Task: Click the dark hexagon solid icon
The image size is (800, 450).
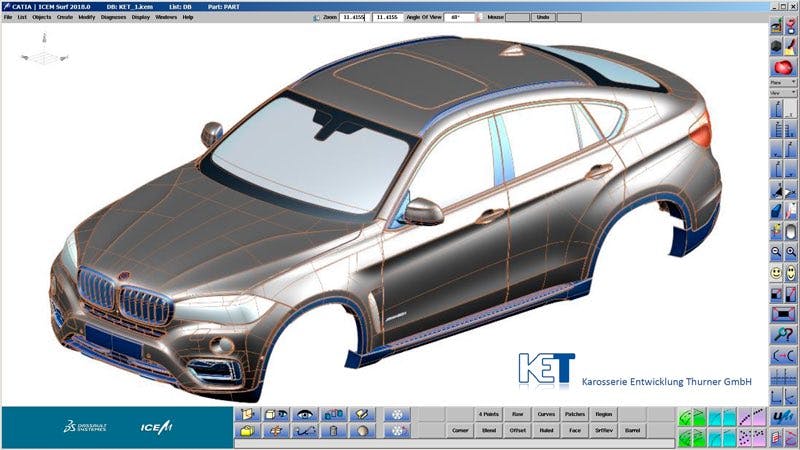Action: tap(776, 46)
